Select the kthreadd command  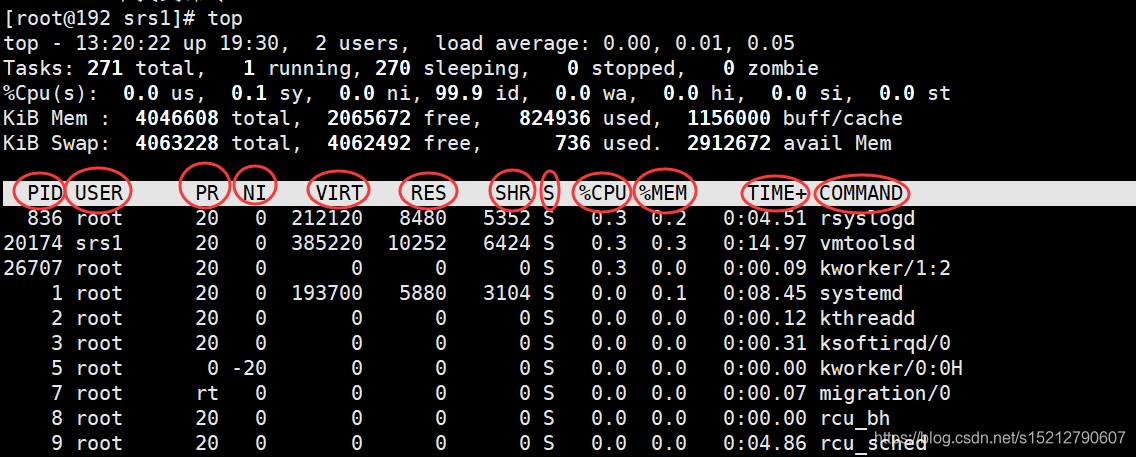coord(866,319)
